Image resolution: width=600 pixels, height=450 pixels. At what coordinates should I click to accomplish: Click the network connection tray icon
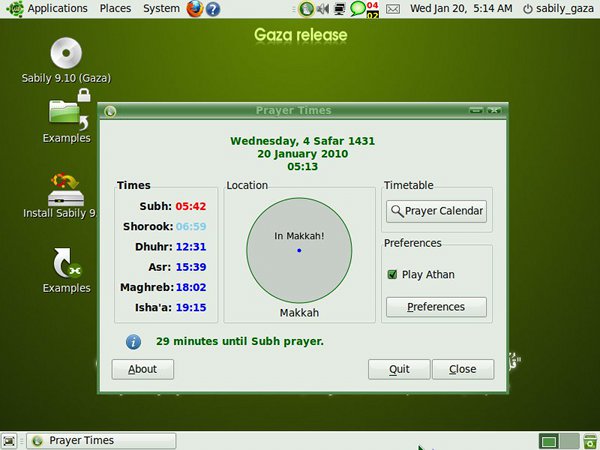339,9
